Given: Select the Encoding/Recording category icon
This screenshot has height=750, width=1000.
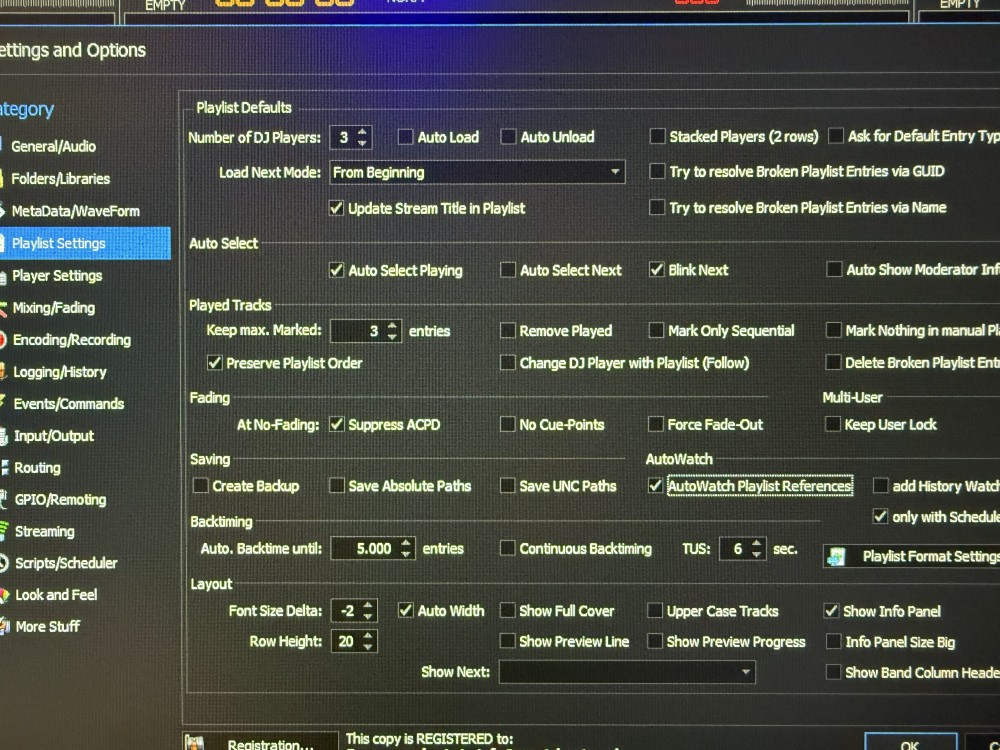Looking at the screenshot, I should (3, 340).
